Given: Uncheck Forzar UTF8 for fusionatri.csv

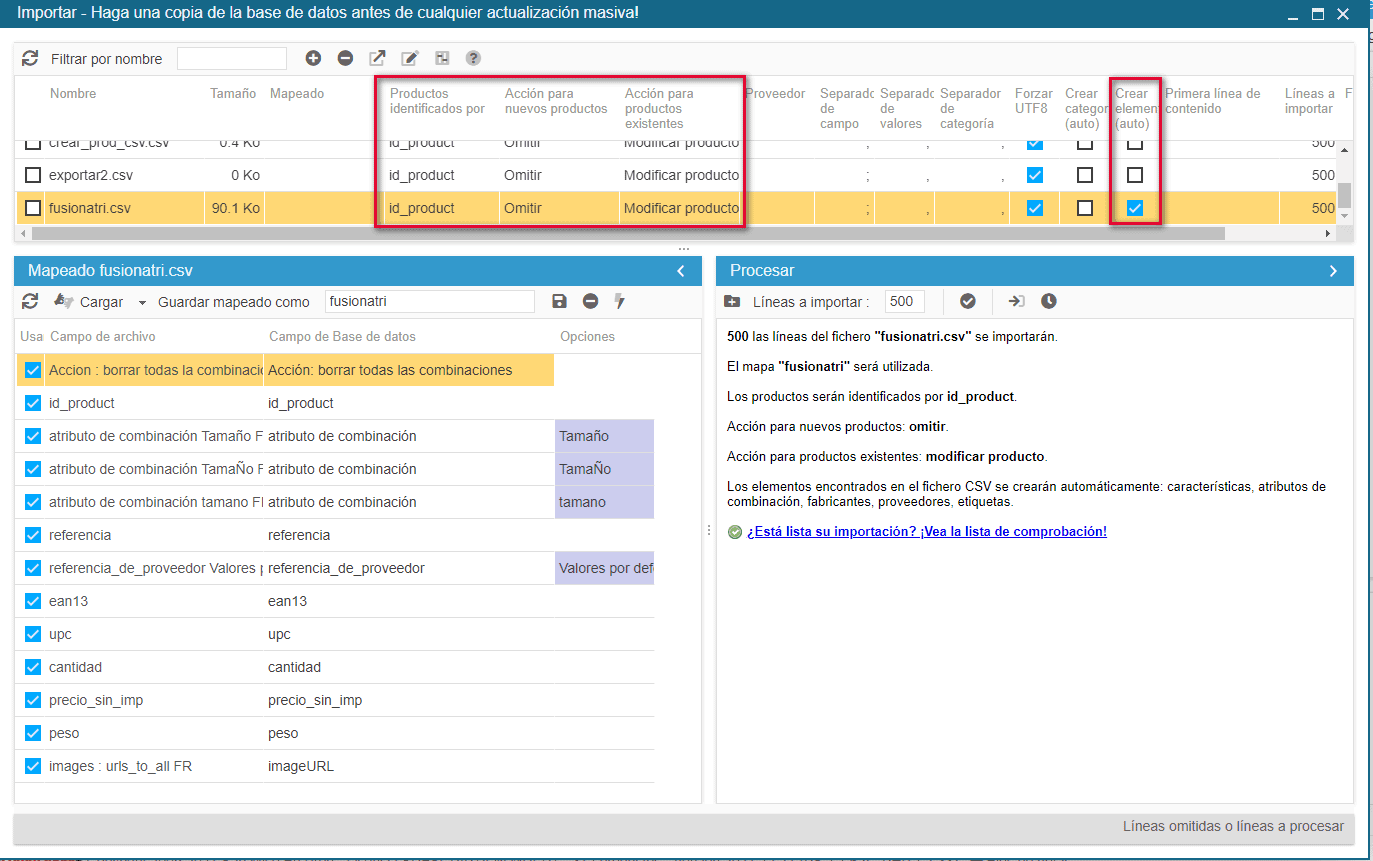Looking at the screenshot, I should click(1035, 208).
